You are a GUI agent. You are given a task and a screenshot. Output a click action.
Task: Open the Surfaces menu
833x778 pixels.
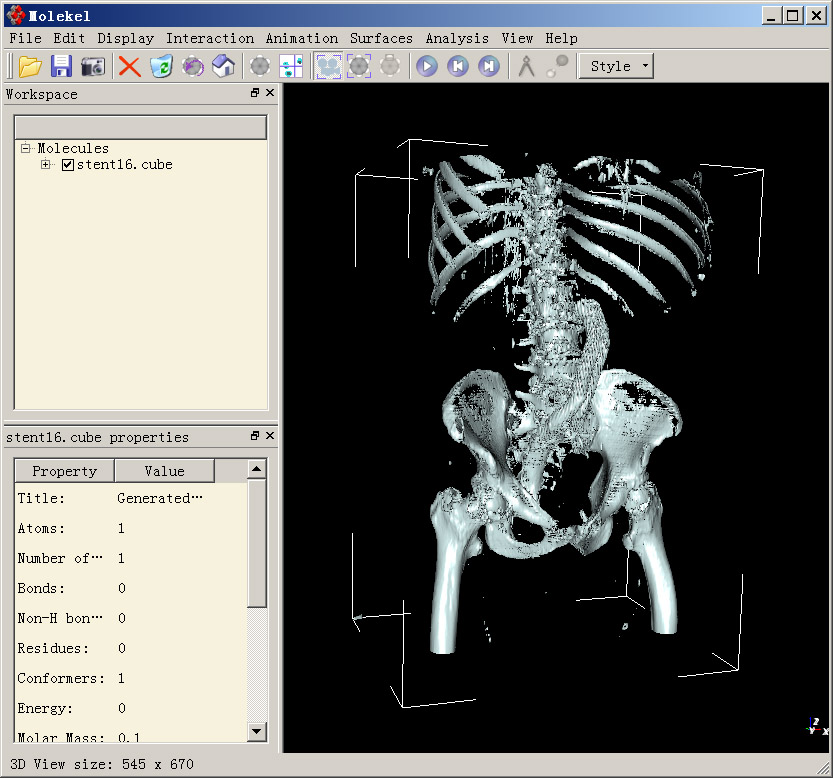(381, 38)
